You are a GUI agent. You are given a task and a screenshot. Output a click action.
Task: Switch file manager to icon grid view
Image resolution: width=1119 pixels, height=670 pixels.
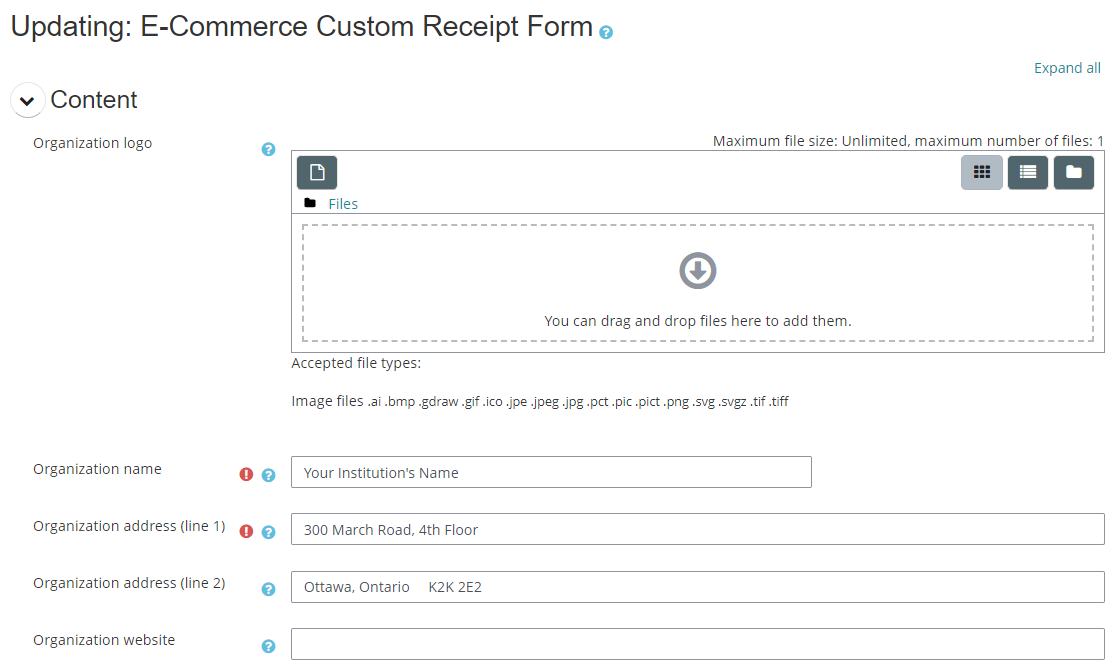tap(981, 172)
